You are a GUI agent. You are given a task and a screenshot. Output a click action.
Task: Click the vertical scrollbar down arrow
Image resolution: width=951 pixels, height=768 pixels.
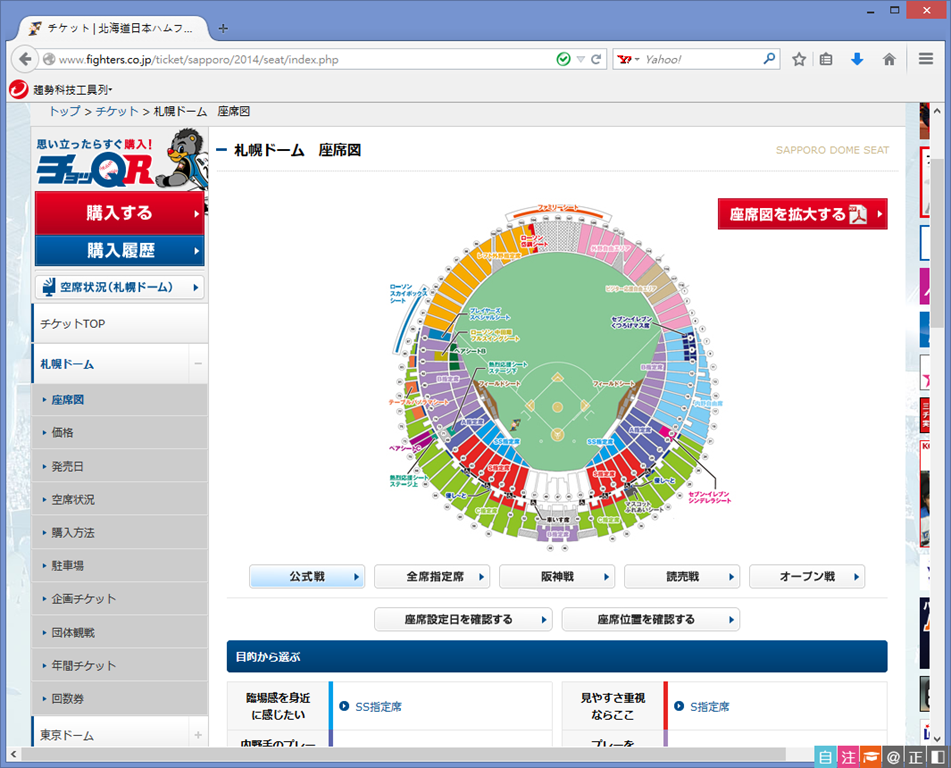point(937,739)
